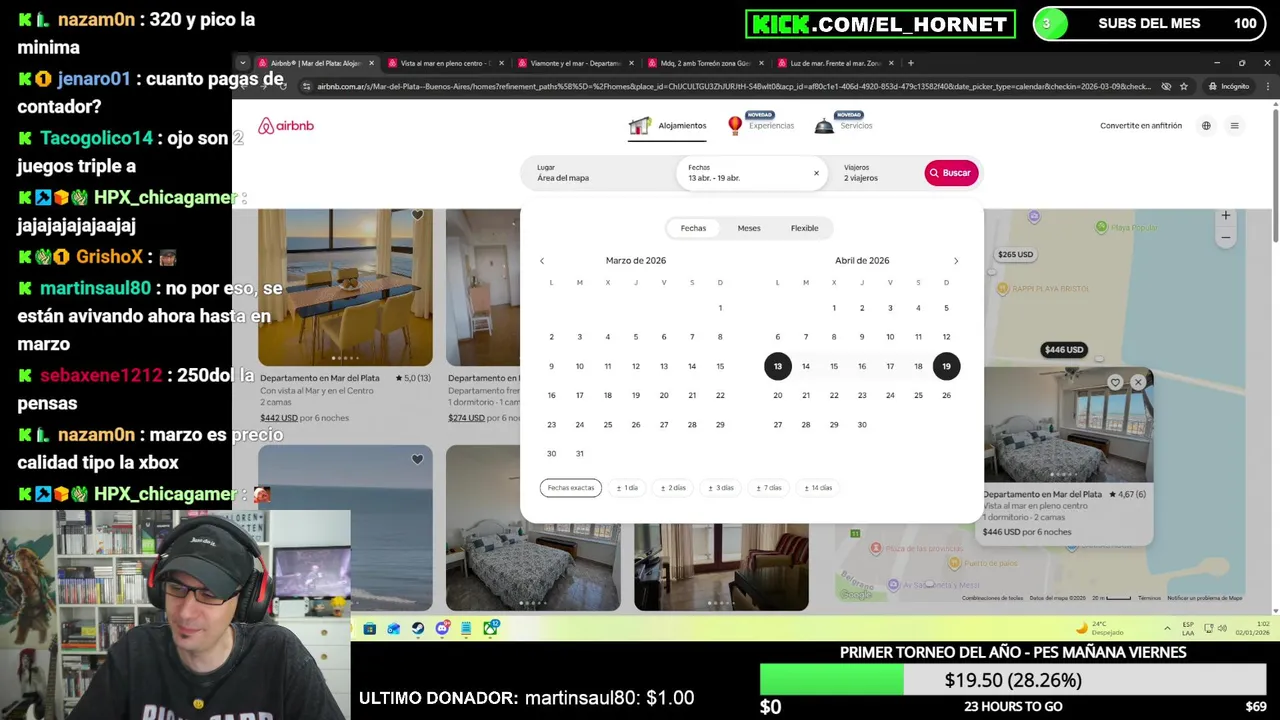Select April 13 check-in date

click(777, 366)
